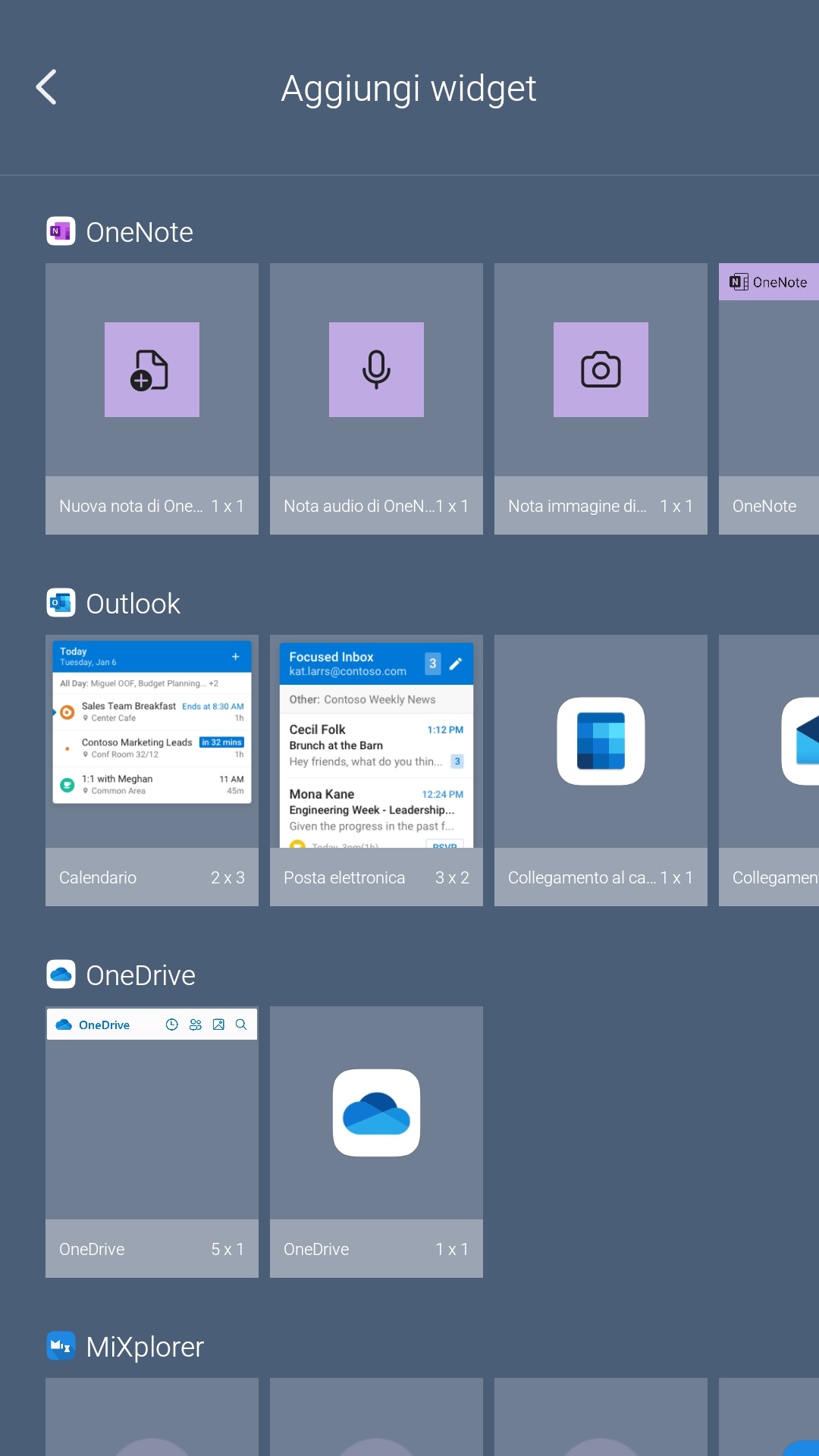Tap the 'Aggiungi widget' page title
The width and height of the screenshot is (819, 1456).
pyautogui.click(x=409, y=89)
